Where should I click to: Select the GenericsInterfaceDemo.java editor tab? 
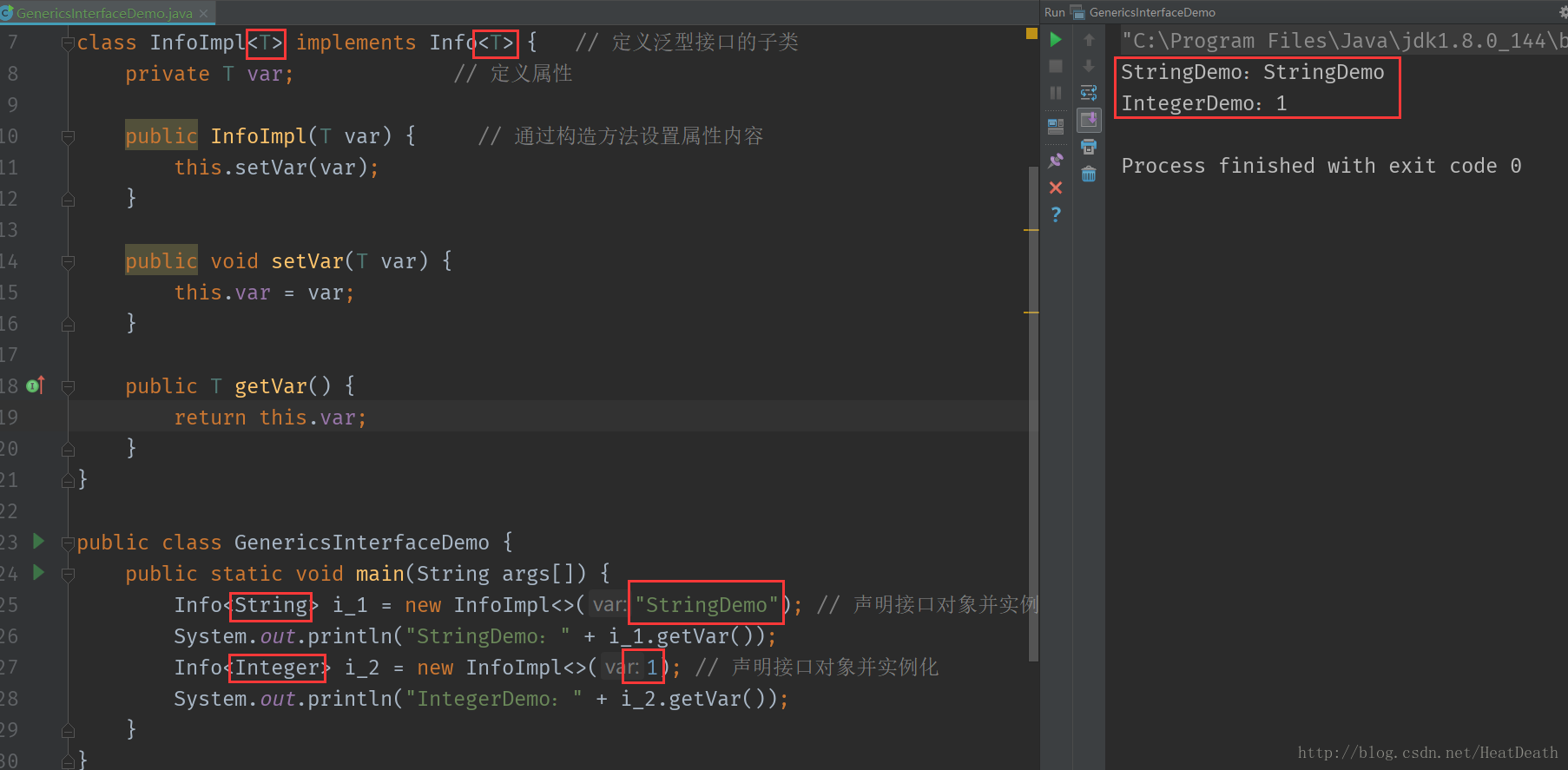[x=104, y=13]
